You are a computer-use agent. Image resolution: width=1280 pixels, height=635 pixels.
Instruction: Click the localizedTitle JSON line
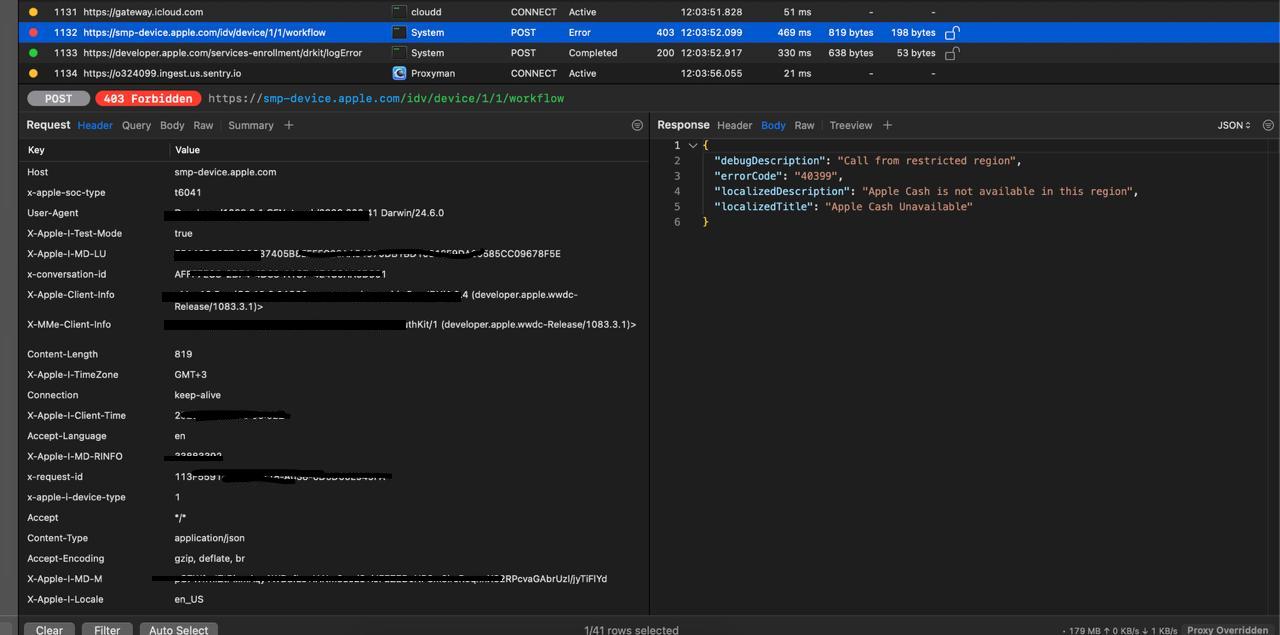(x=843, y=206)
